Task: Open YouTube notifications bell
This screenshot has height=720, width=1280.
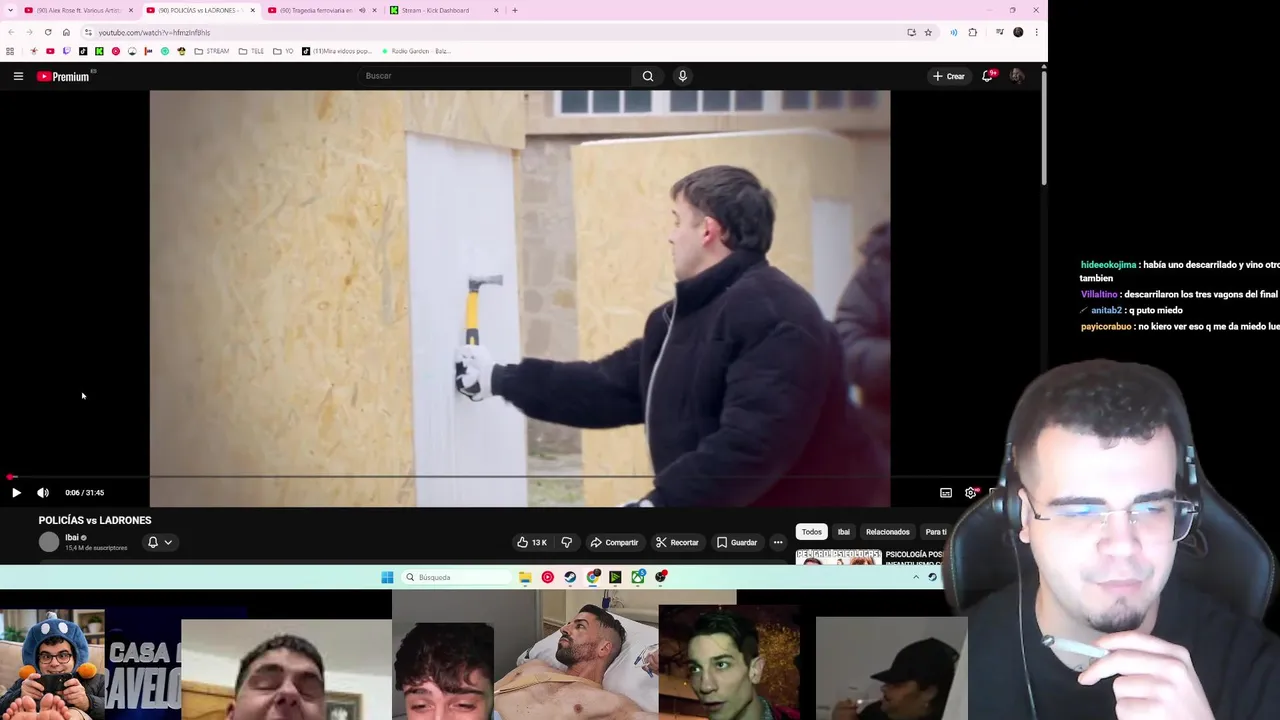Action: (987, 76)
